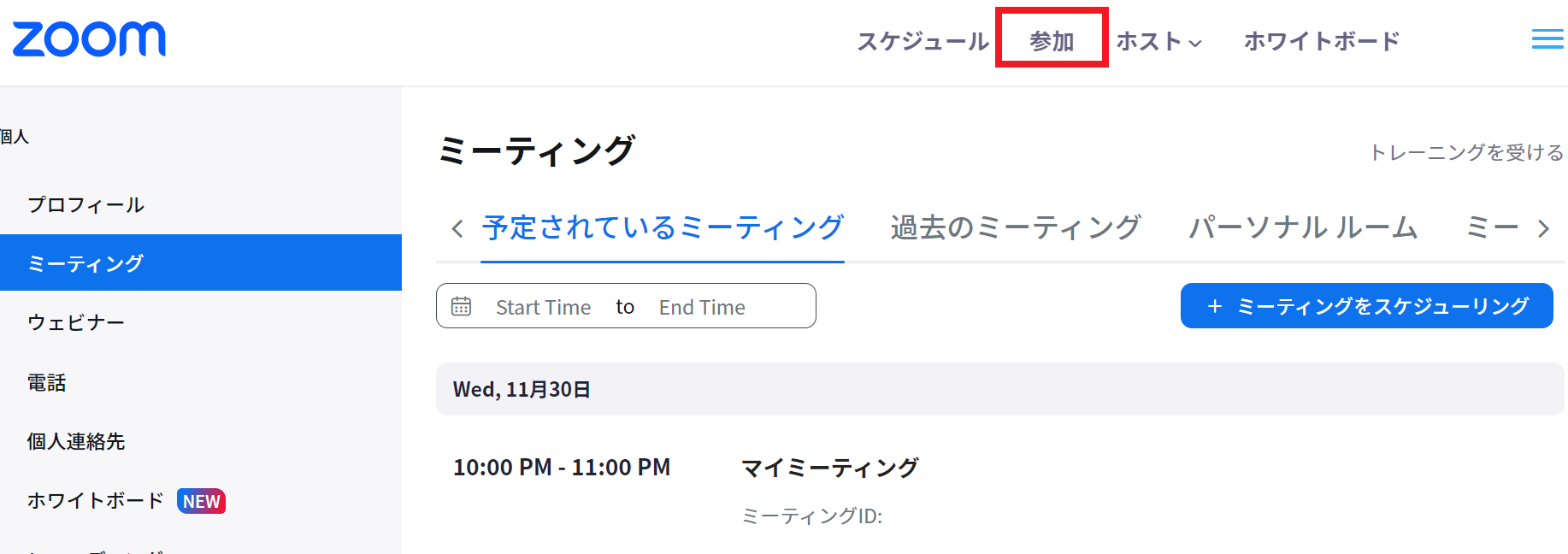The image size is (1568, 554).
Task: Open ウェビナー in the sidebar
Action: pos(76,322)
